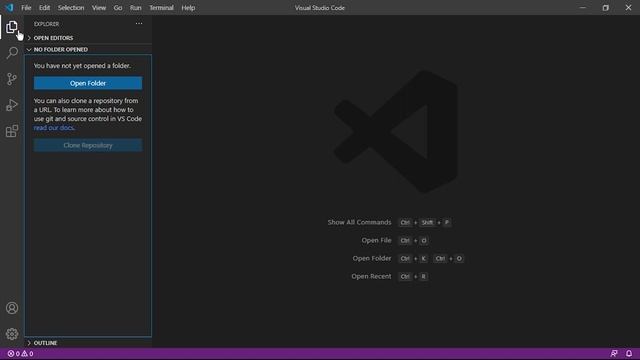640x360 pixels.
Task: Open the Terminal menu
Action: tap(161, 8)
